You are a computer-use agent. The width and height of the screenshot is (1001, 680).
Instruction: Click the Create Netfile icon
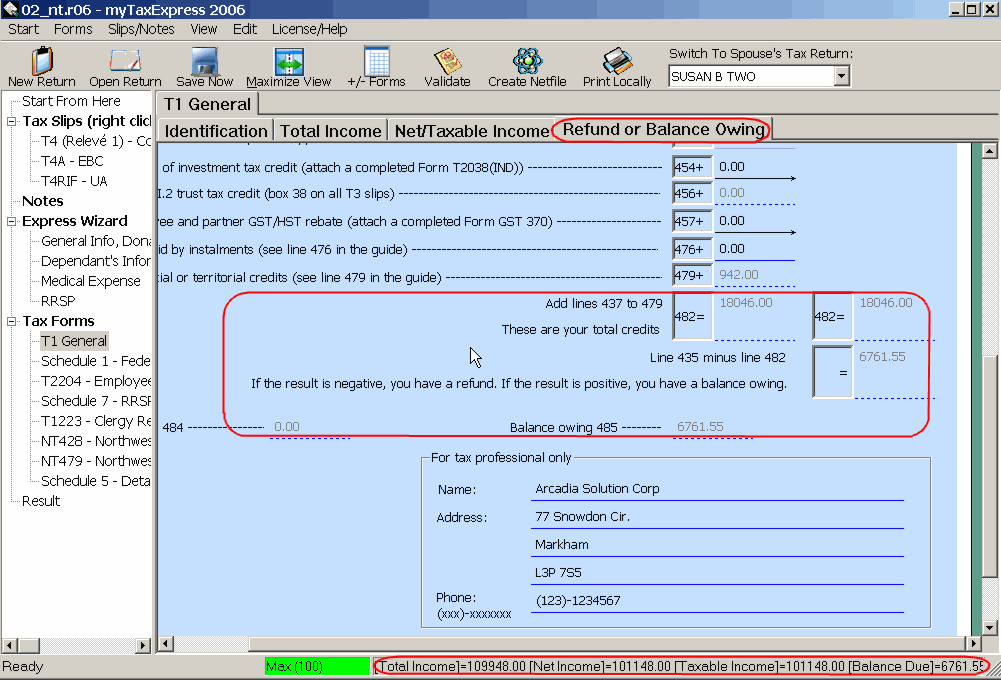(527, 62)
